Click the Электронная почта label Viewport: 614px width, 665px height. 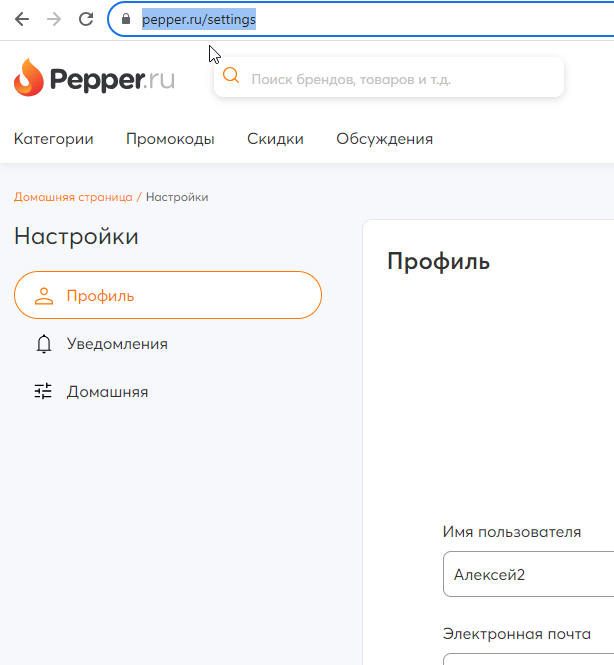click(x=516, y=634)
